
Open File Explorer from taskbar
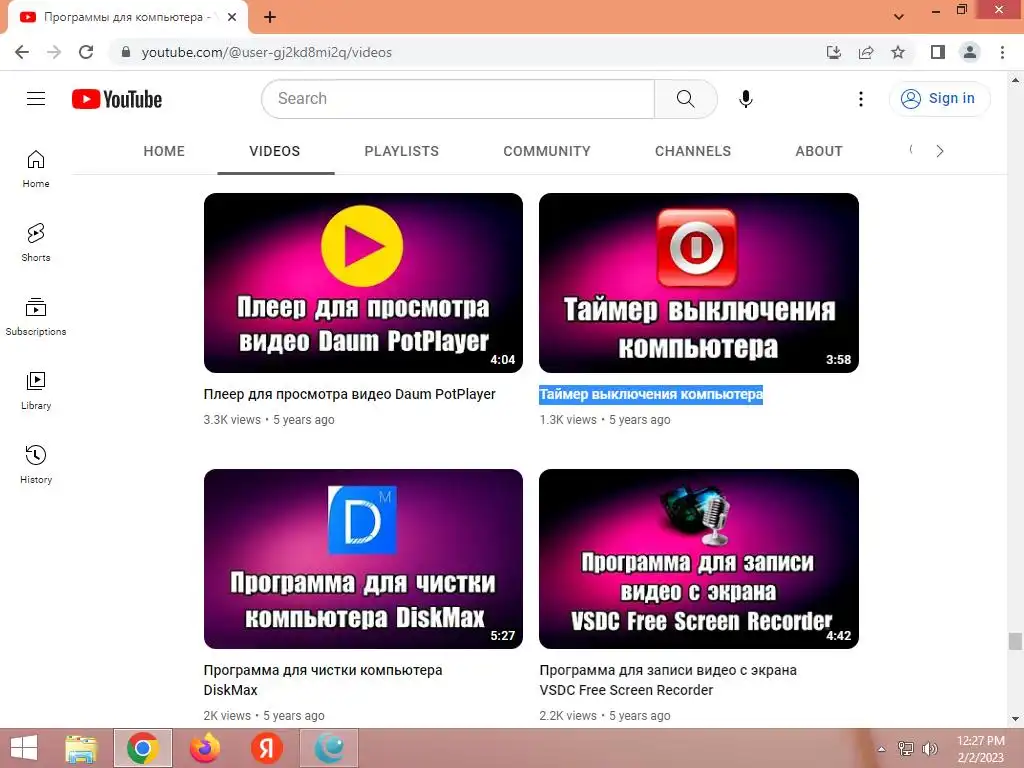81,748
